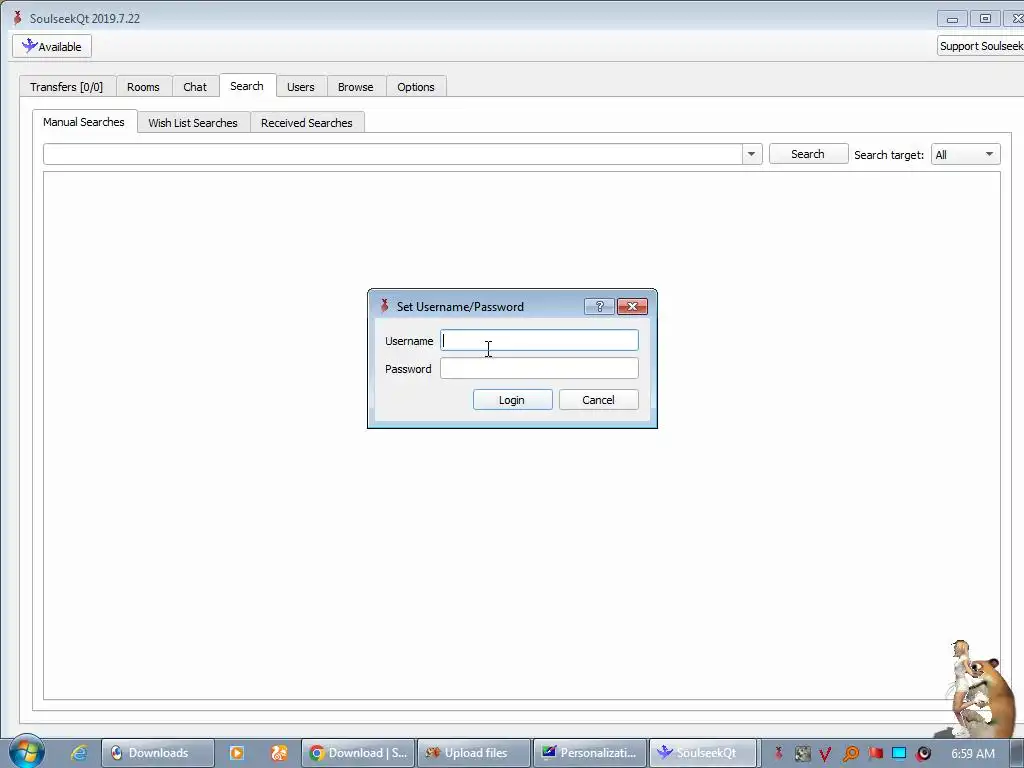Click the red flag tray icon

coord(875,753)
